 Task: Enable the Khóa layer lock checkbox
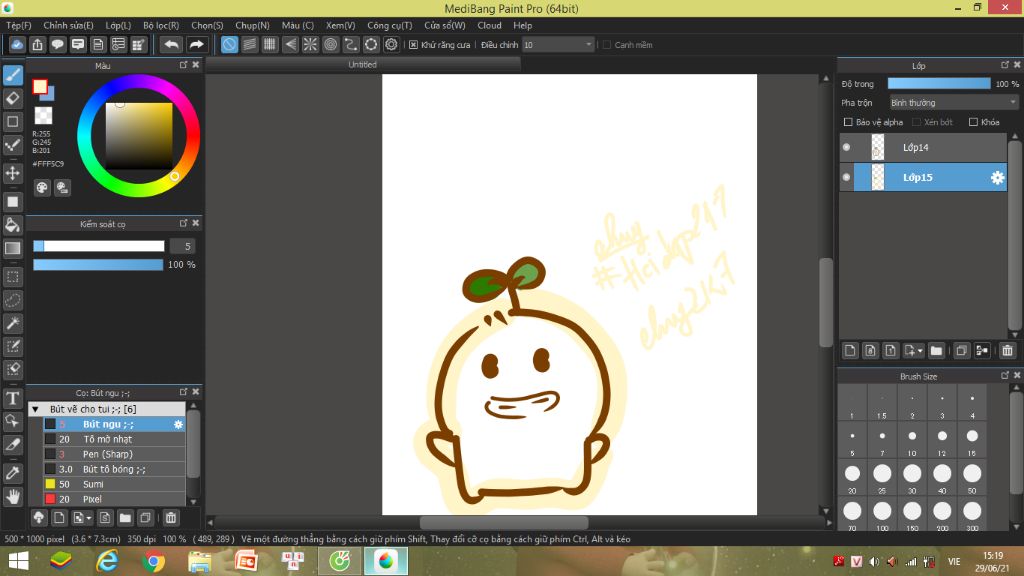[x=973, y=122]
